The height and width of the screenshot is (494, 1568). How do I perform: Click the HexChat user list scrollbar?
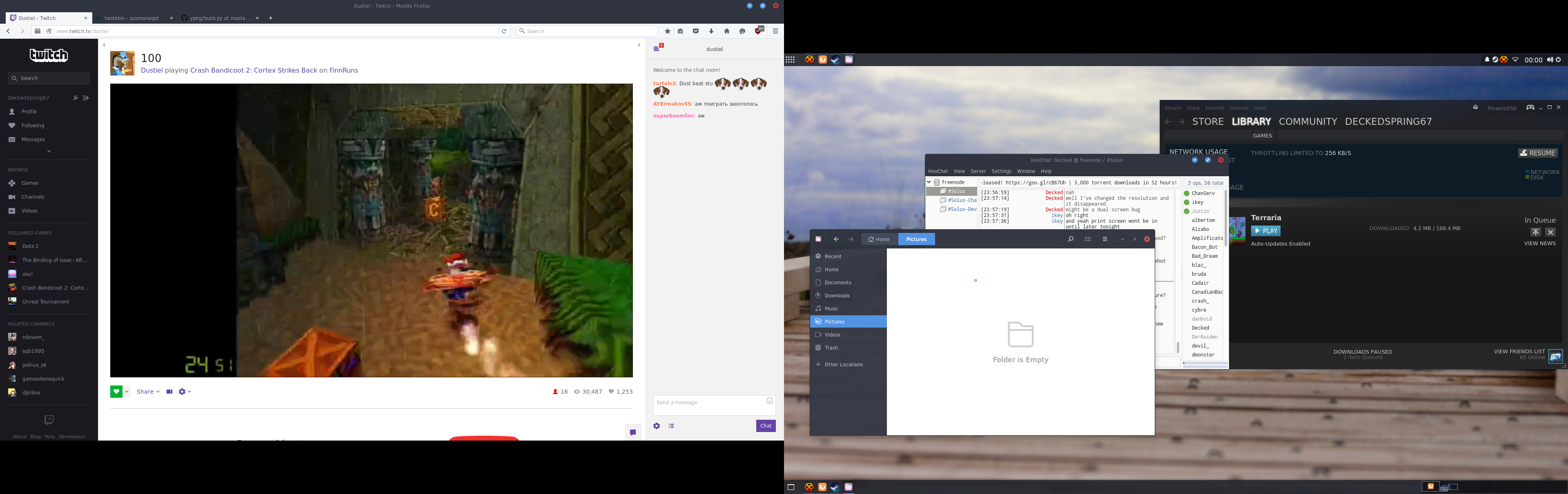(1226, 219)
